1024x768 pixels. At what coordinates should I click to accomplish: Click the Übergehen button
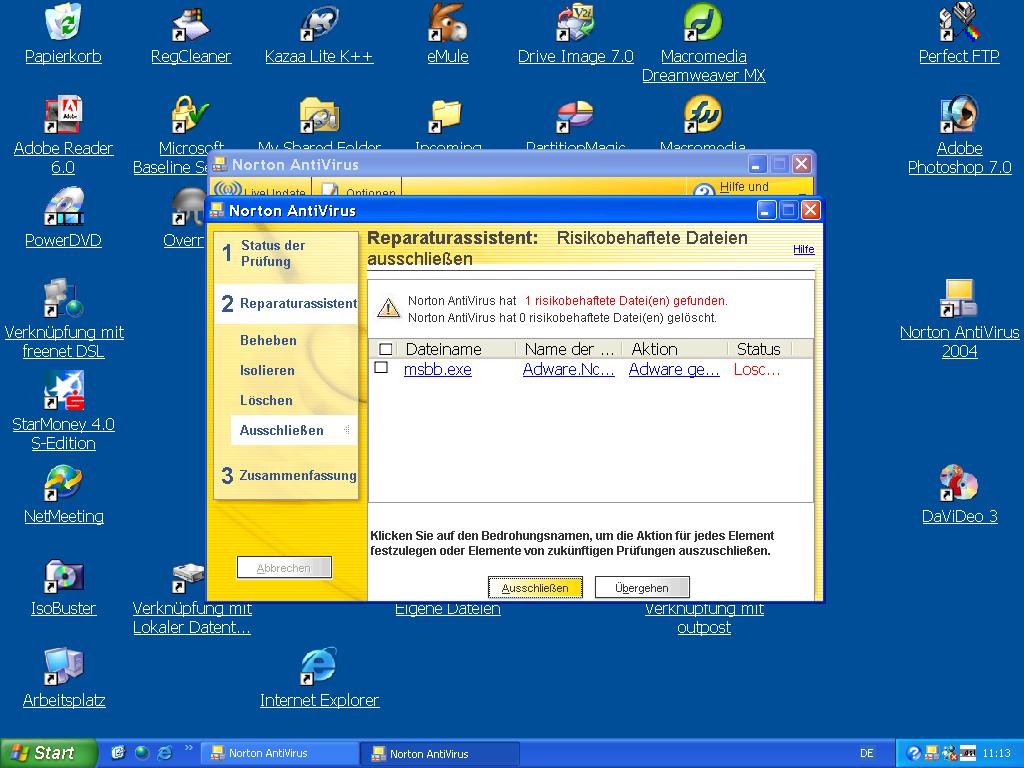tap(642, 588)
